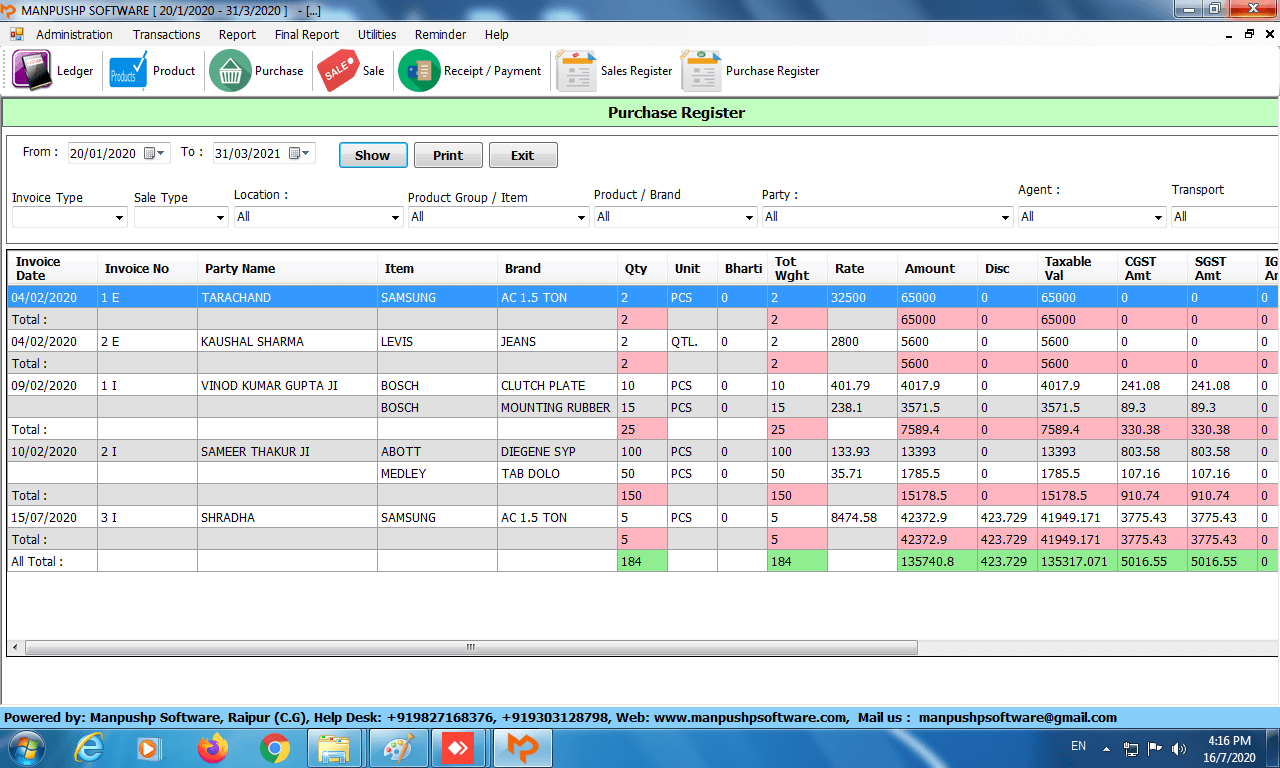Open the Report menu
Screen dimensions: 1280x768
tap(237, 34)
